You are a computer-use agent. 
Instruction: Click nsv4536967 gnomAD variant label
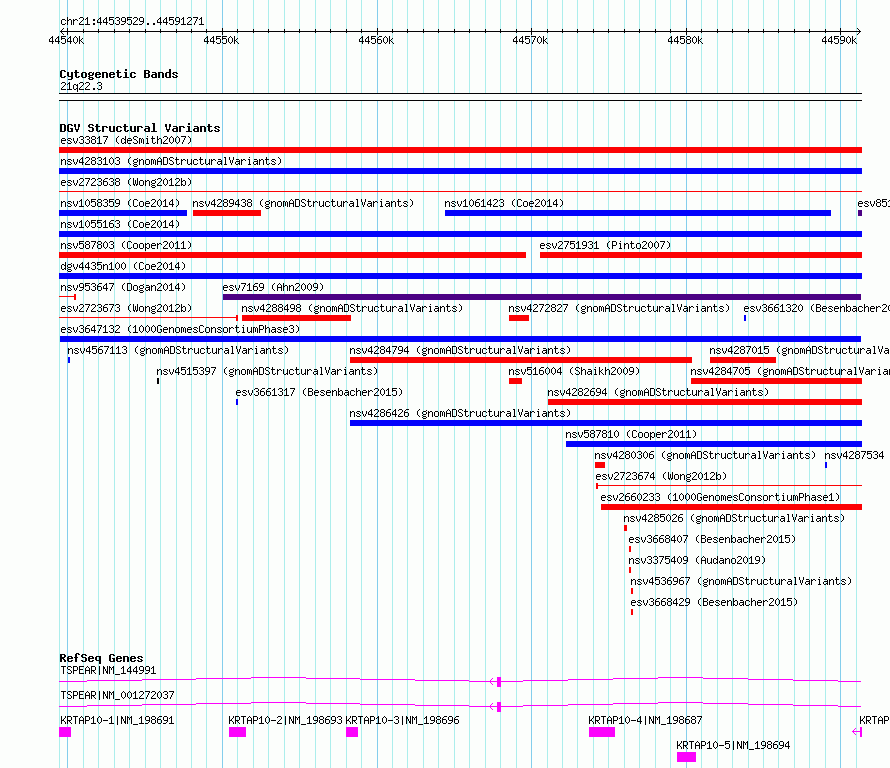741,581
